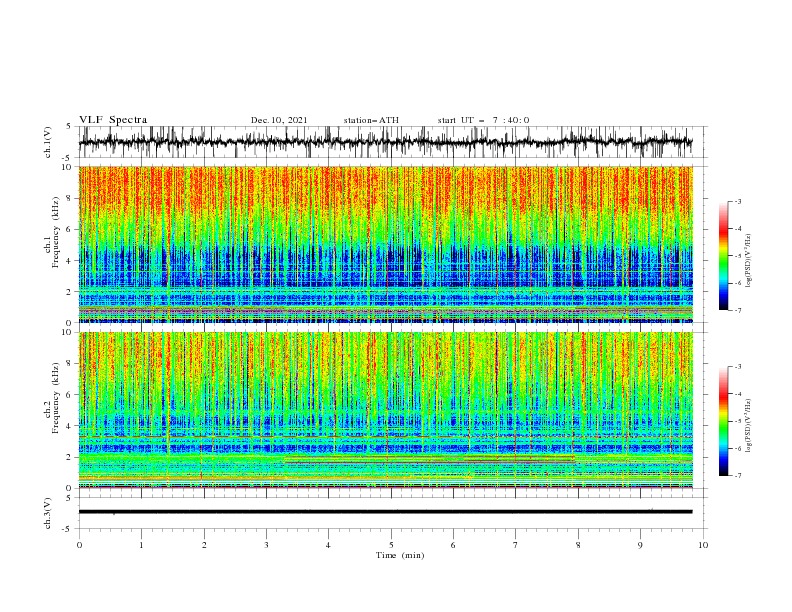Click the 'station=ATH' label
The image size is (792, 612).
[371, 120]
